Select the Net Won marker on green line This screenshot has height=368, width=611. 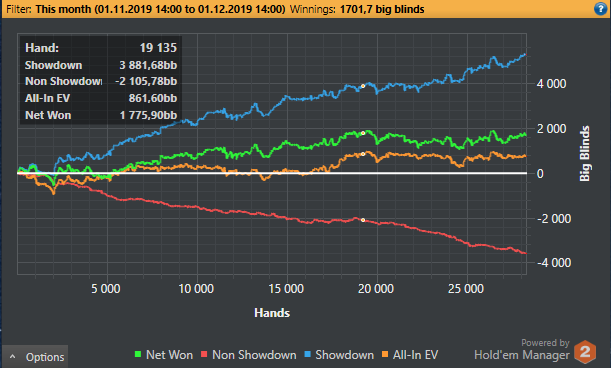pyautogui.click(x=363, y=133)
